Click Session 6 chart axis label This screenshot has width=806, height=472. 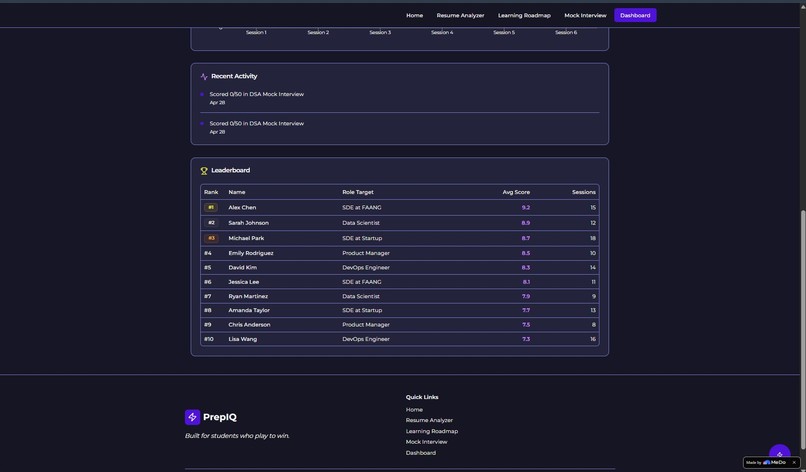point(566,32)
